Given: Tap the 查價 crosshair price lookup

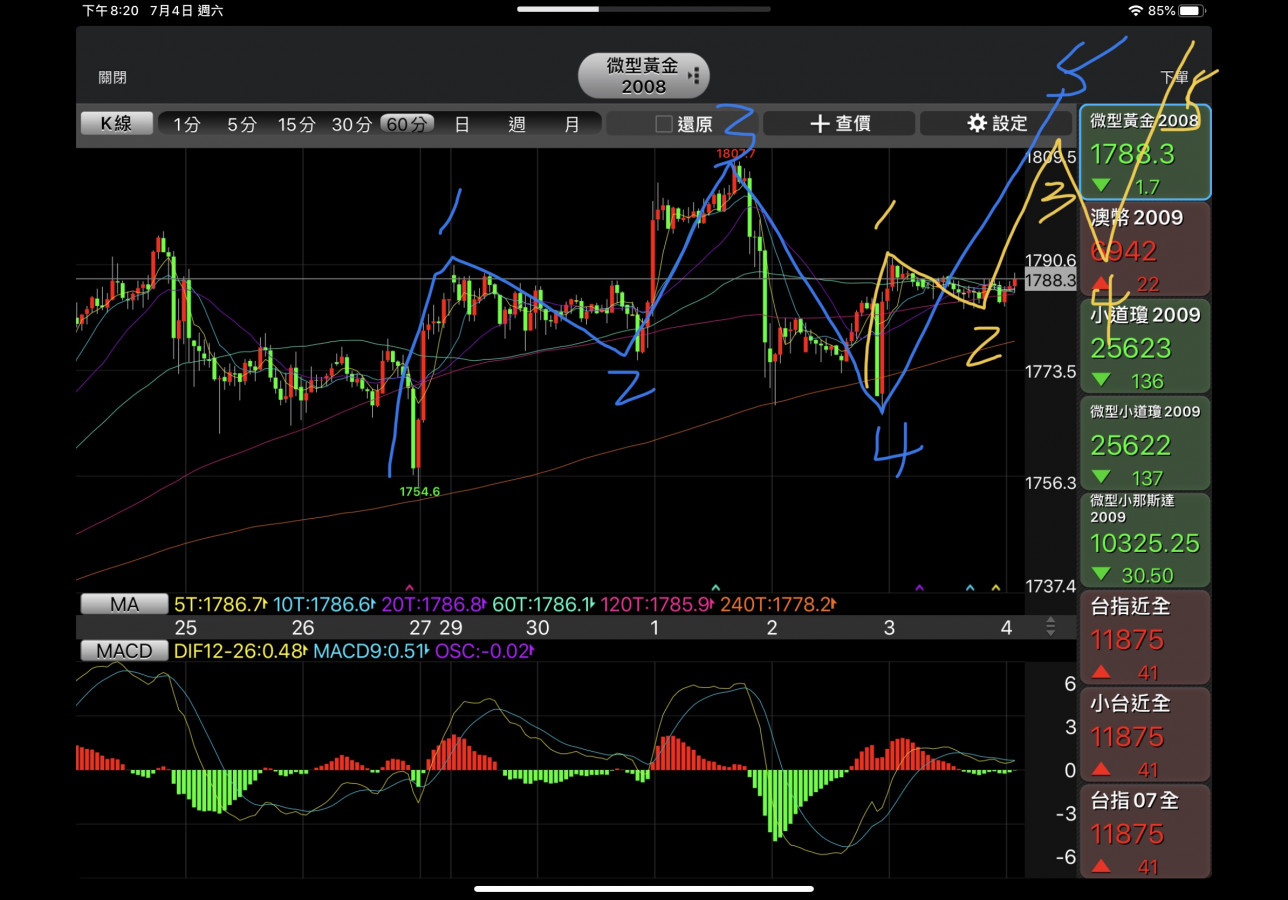Looking at the screenshot, I should click(839, 123).
